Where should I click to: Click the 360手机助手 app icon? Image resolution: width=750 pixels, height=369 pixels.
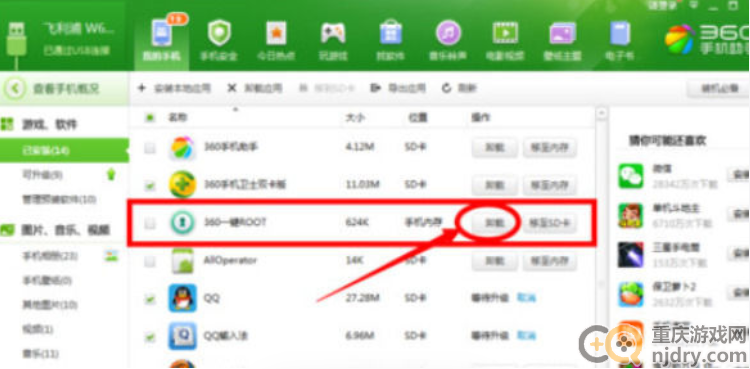(x=182, y=148)
